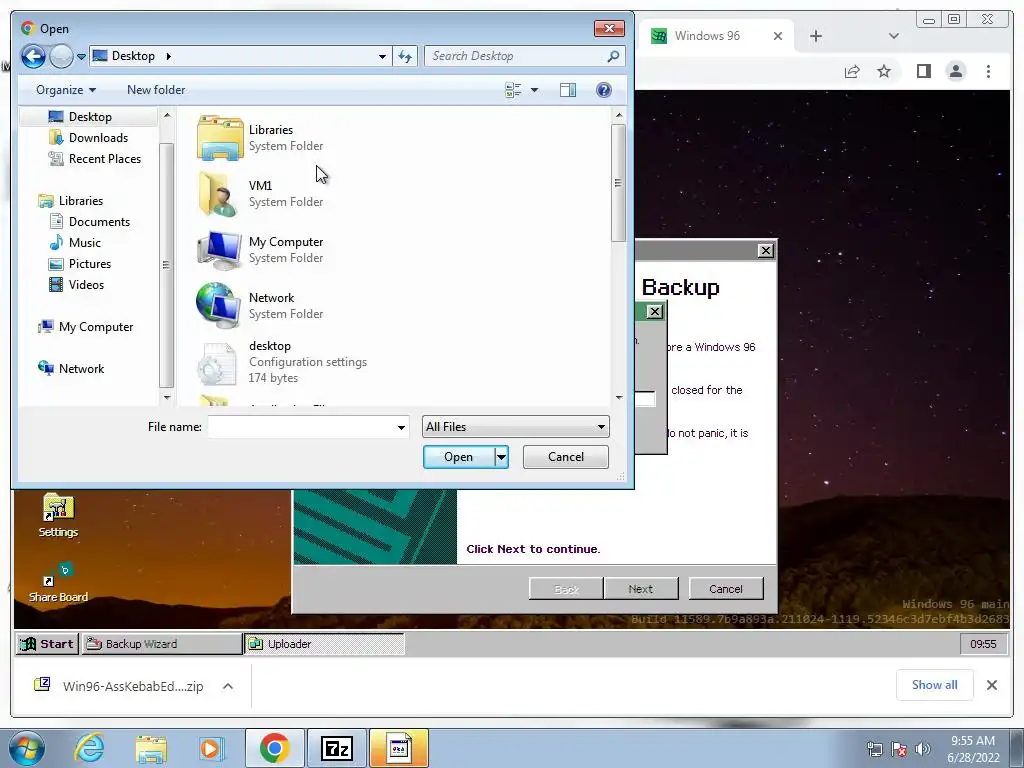
Task: Show the preview pane icon
Action: [568, 90]
